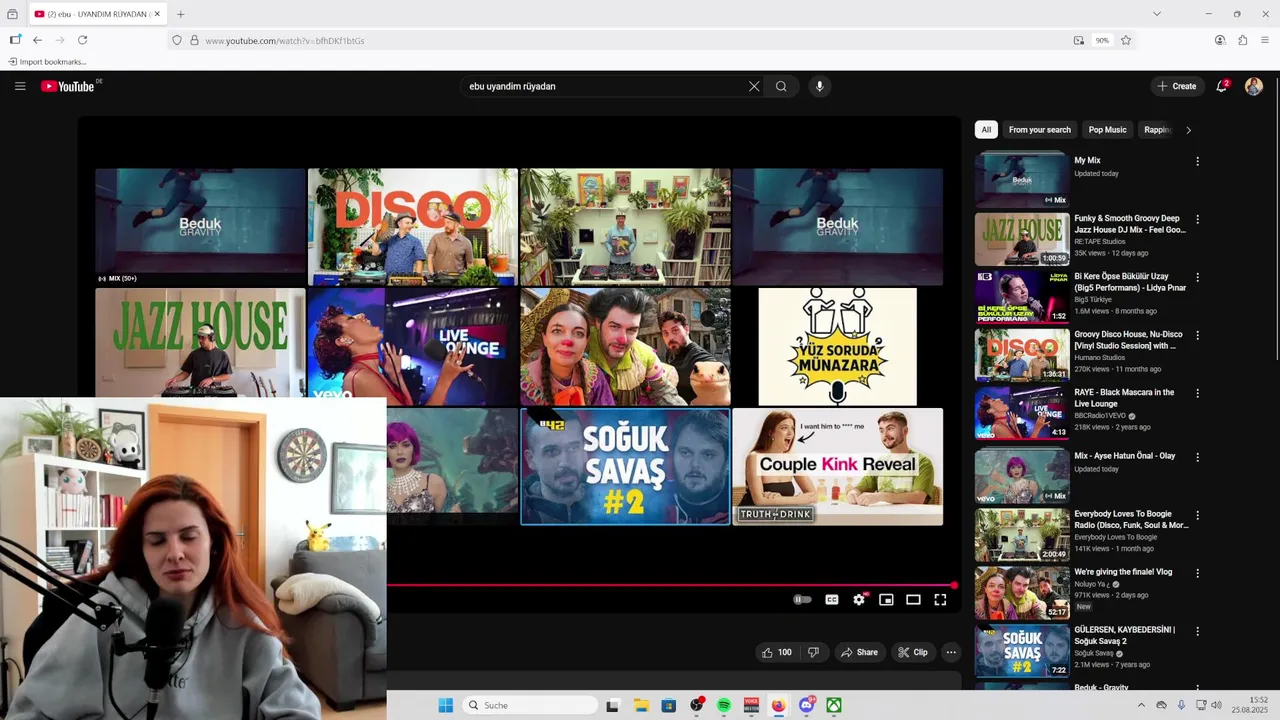Toggle subtitles with the CC button
This screenshot has width=1280, height=720.
point(831,599)
